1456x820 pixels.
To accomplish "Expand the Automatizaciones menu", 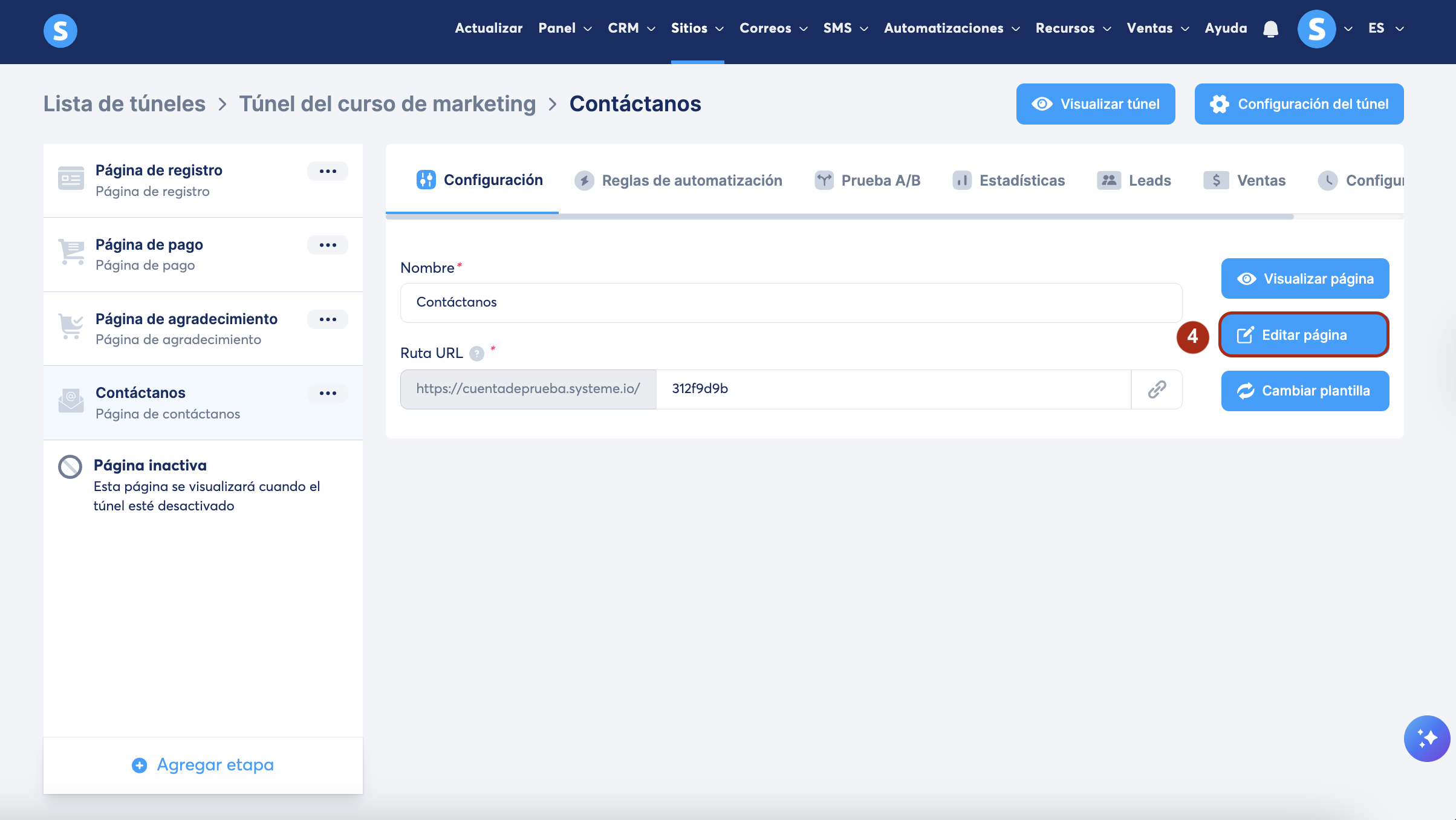I will [951, 28].
